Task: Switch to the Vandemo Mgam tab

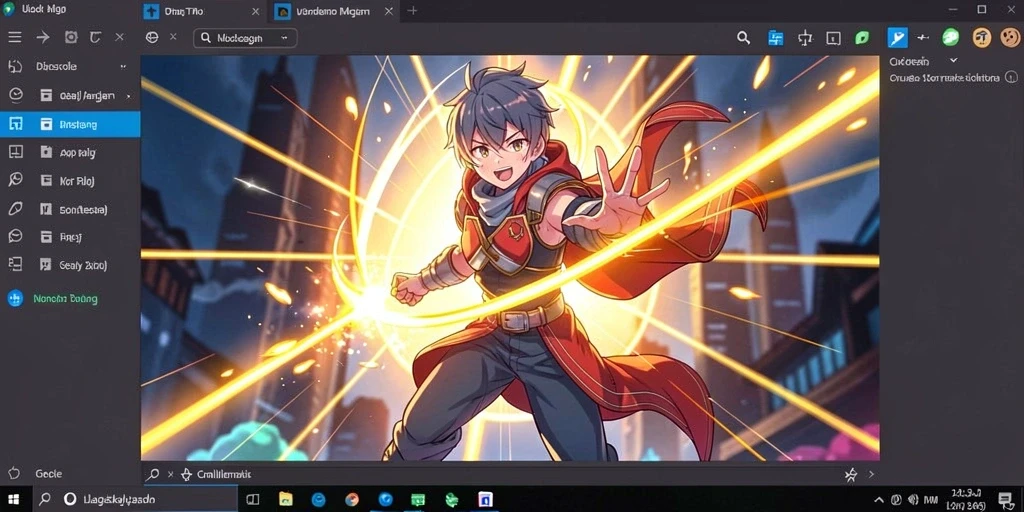Action: coord(334,11)
